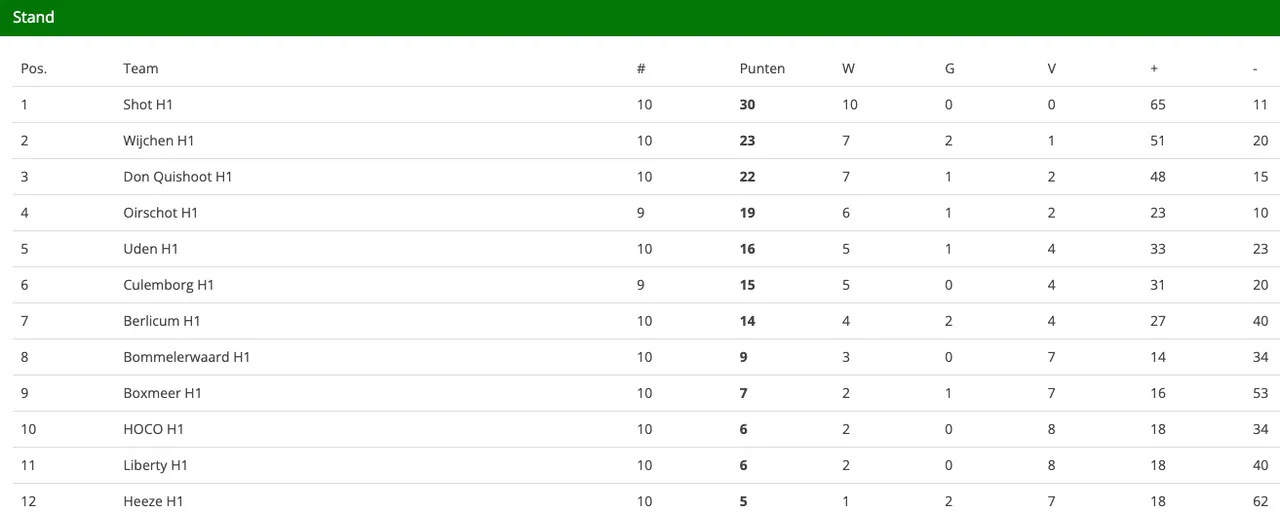
Task: Click Berlicum H1 in the standings
Action: pyautogui.click(x=162, y=321)
